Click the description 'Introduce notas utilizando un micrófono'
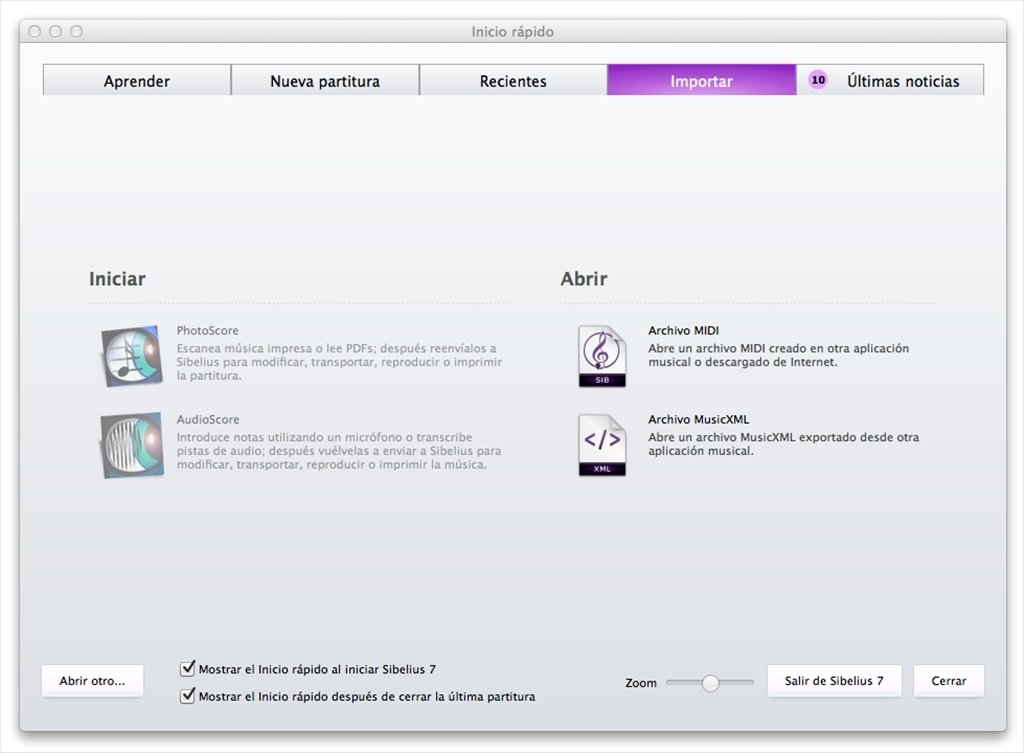 coord(339,451)
